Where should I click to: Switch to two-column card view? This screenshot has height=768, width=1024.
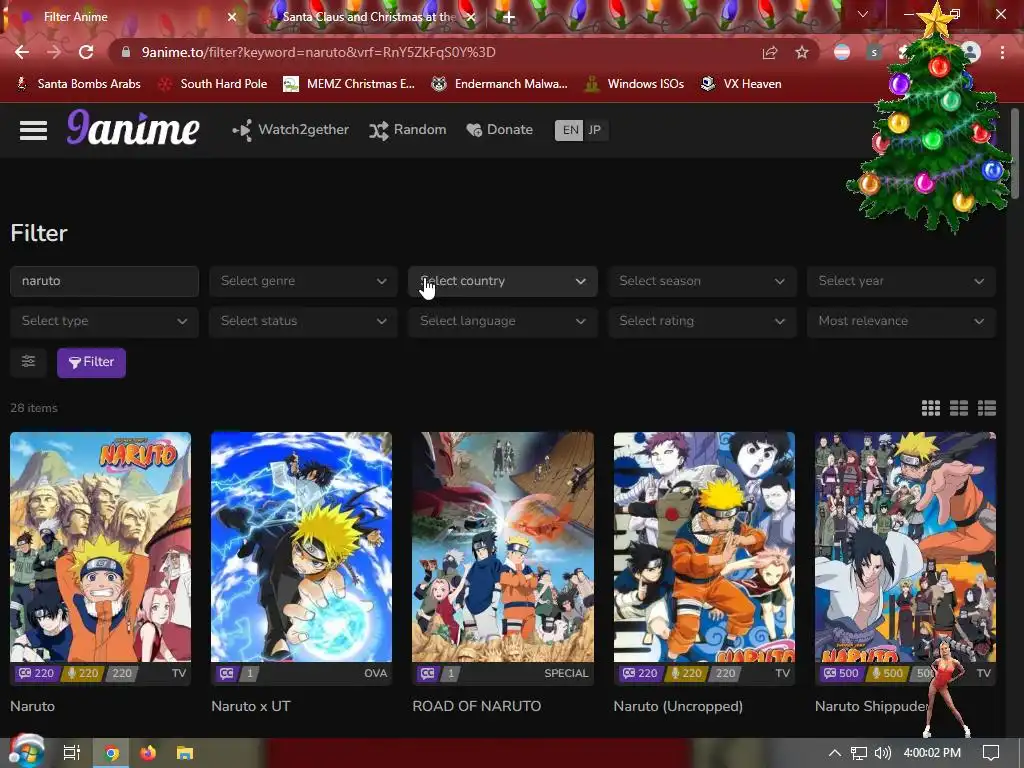959,408
